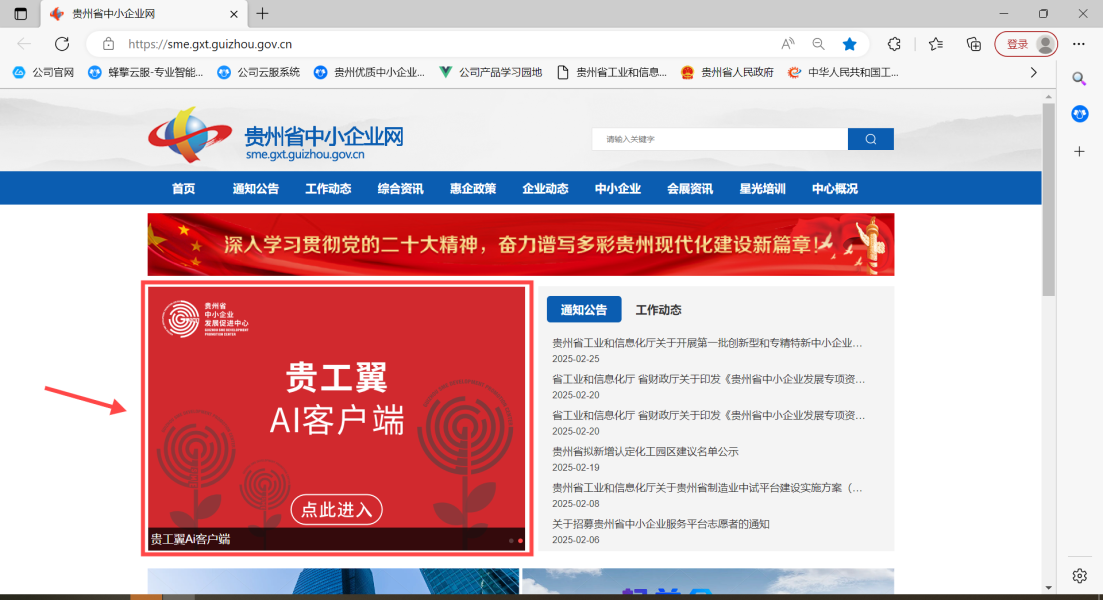
Task: Open 中小企业 navigation item
Action: click(x=618, y=189)
